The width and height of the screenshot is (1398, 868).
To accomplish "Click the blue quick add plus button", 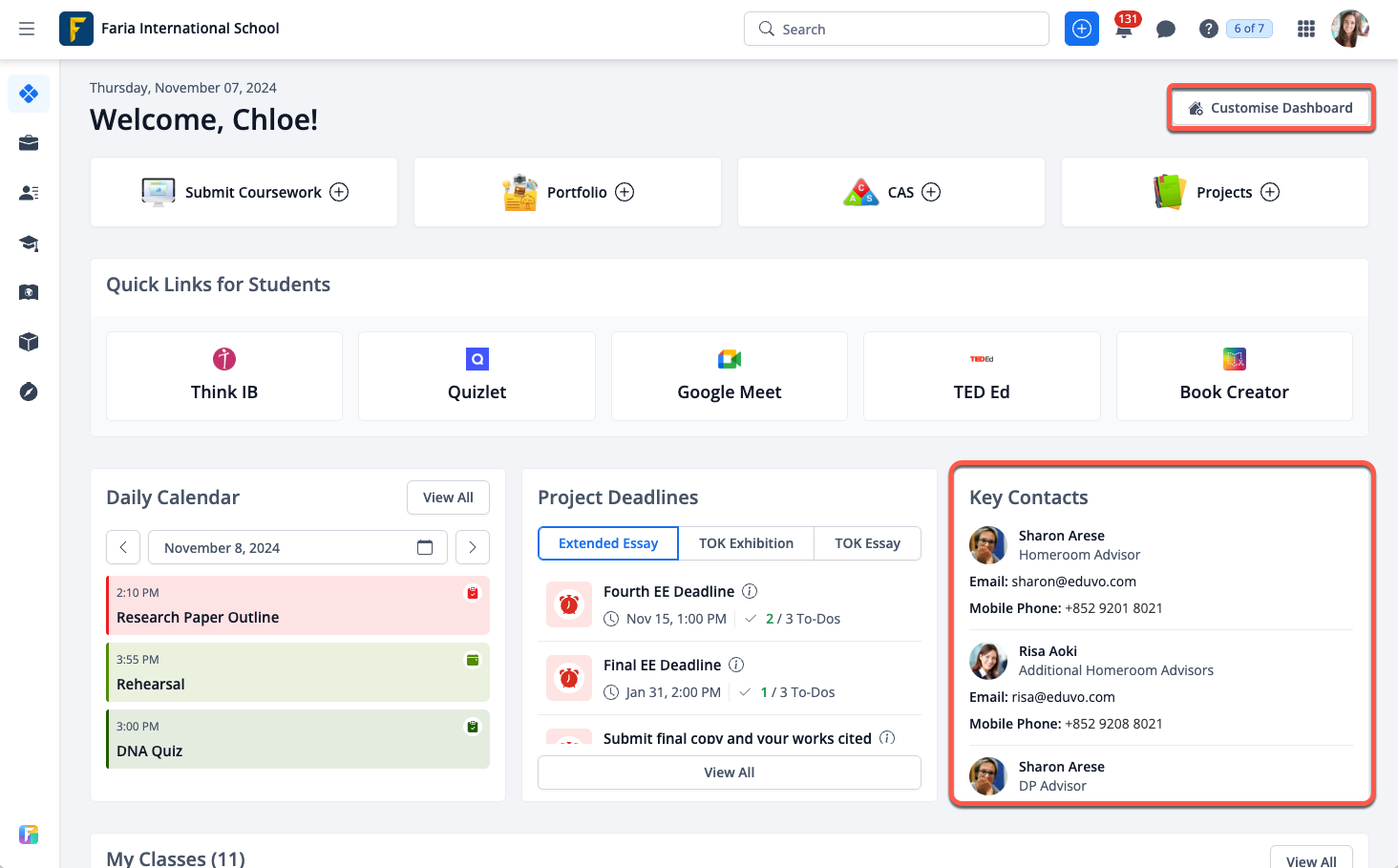I will click(1082, 30).
